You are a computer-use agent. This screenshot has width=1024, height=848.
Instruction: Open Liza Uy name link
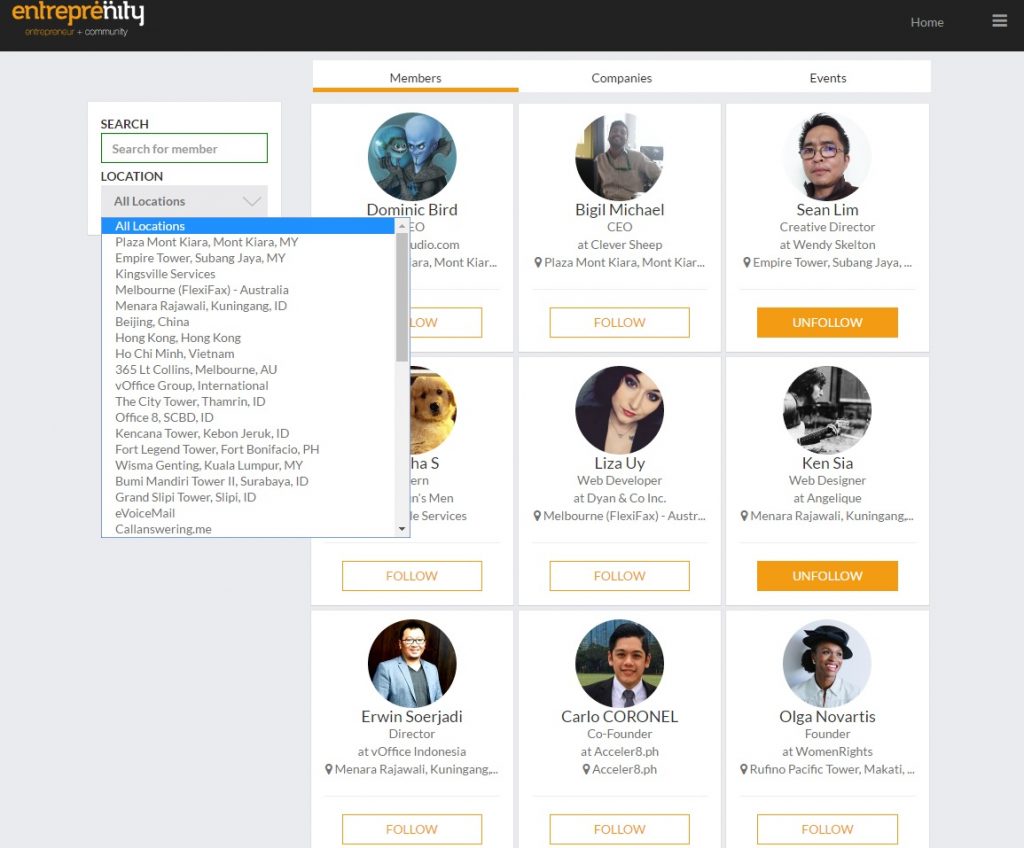coord(619,463)
